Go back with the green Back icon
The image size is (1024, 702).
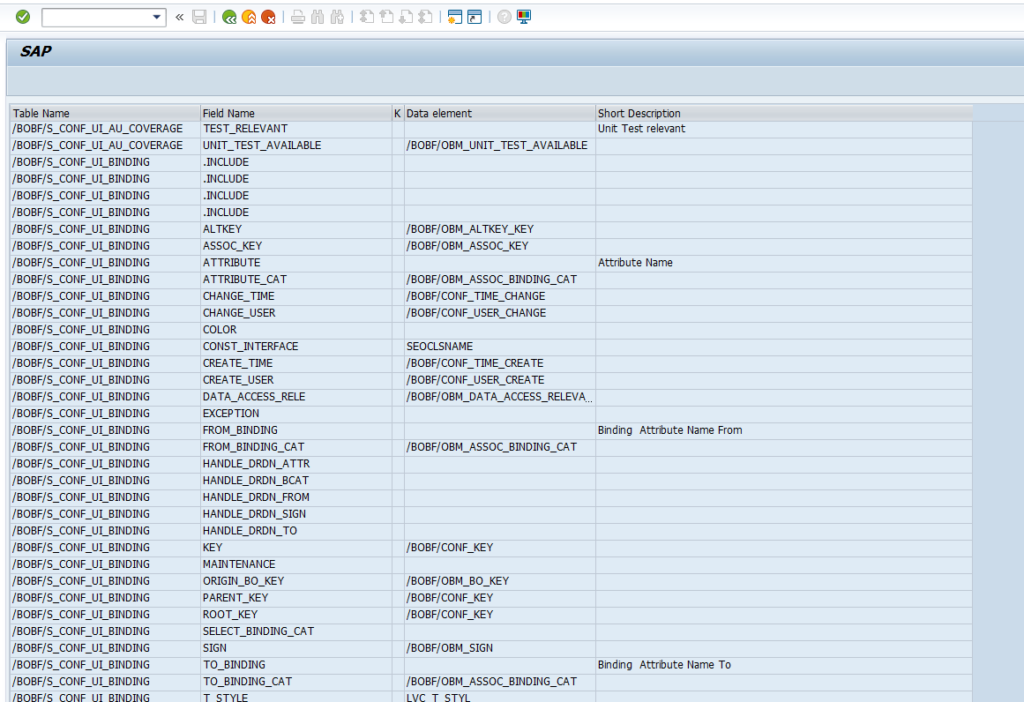click(229, 17)
